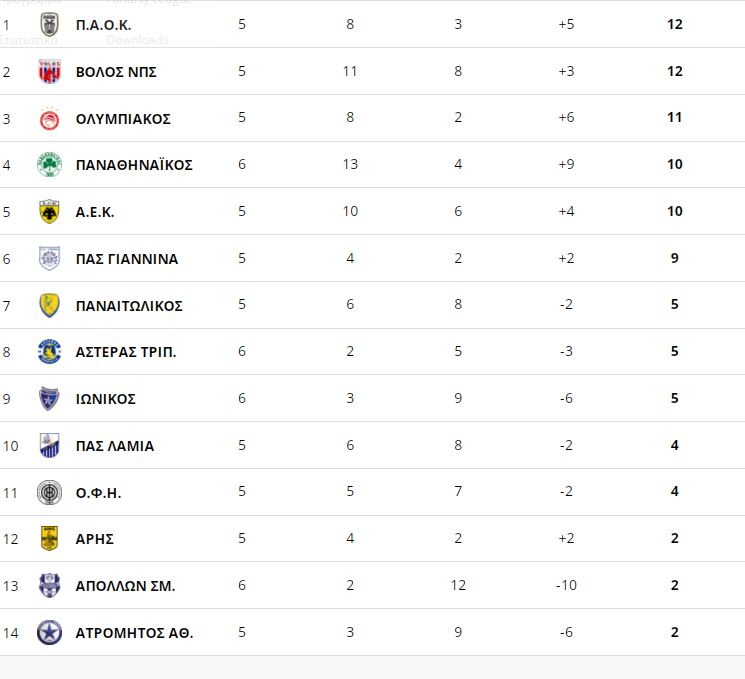Click the ΑΣΤΕΡΑΣ ΤΡΙΠ. club badge
Image resolution: width=745 pixels, height=679 pixels.
point(49,351)
